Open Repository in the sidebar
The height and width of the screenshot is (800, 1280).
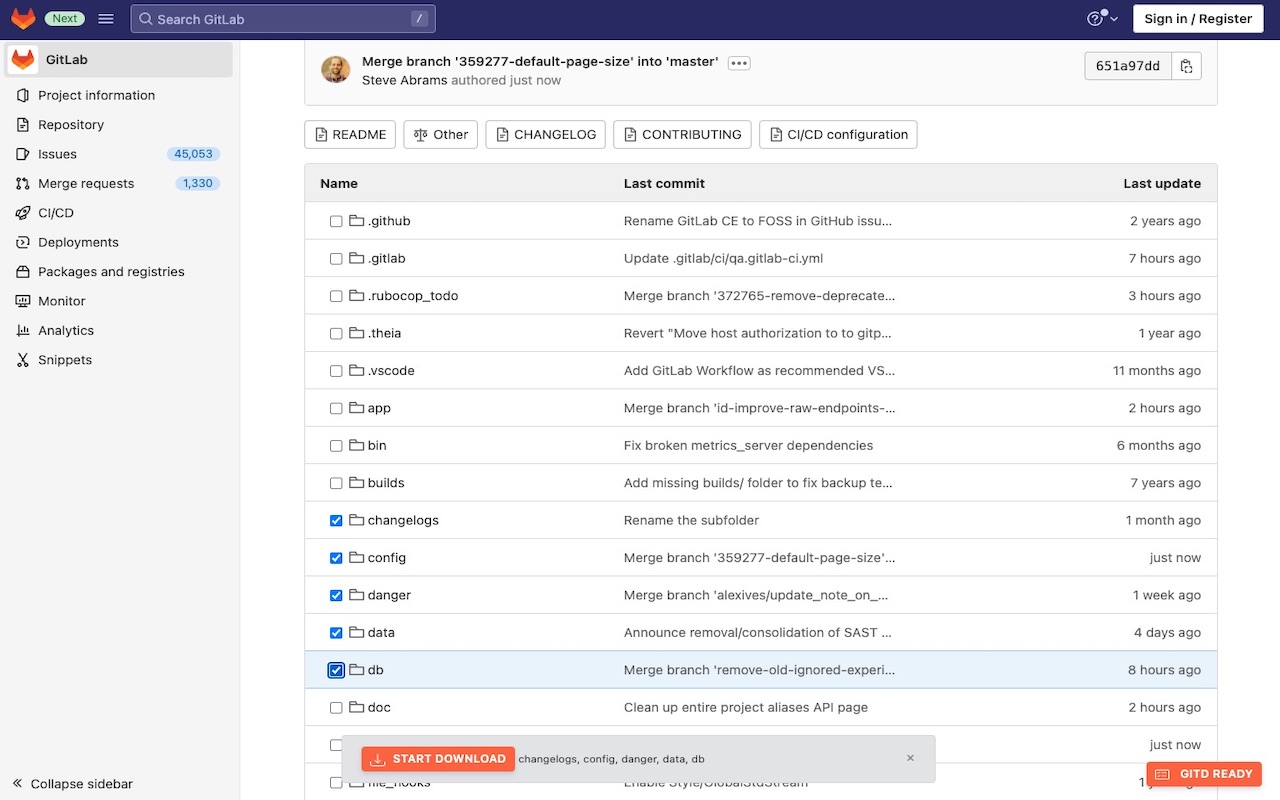[70, 125]
